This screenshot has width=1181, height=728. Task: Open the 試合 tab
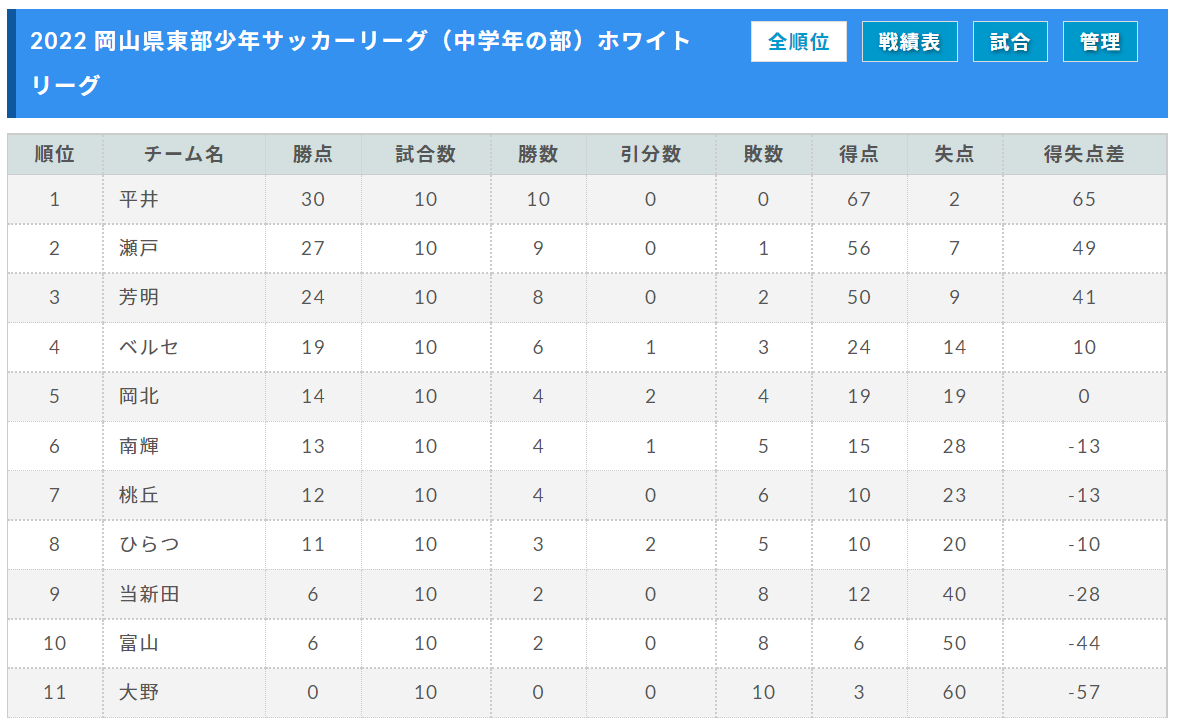1009,41
